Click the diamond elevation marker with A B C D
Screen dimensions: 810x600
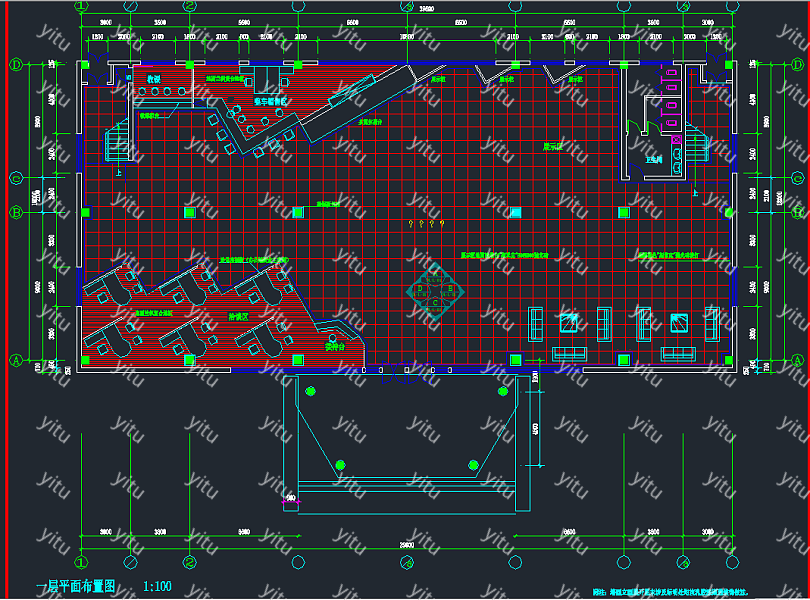point(436,290)
